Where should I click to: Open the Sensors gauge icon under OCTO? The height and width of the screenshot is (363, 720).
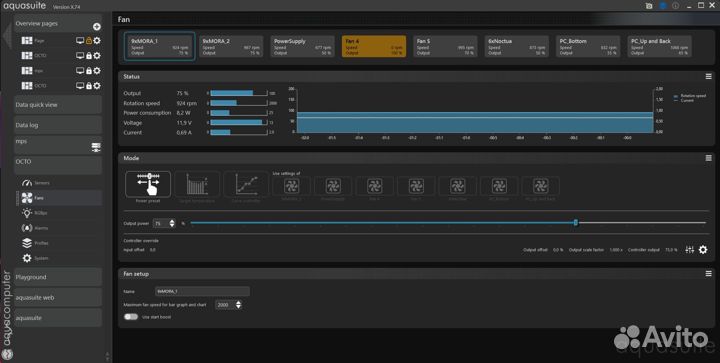point(27,183)
